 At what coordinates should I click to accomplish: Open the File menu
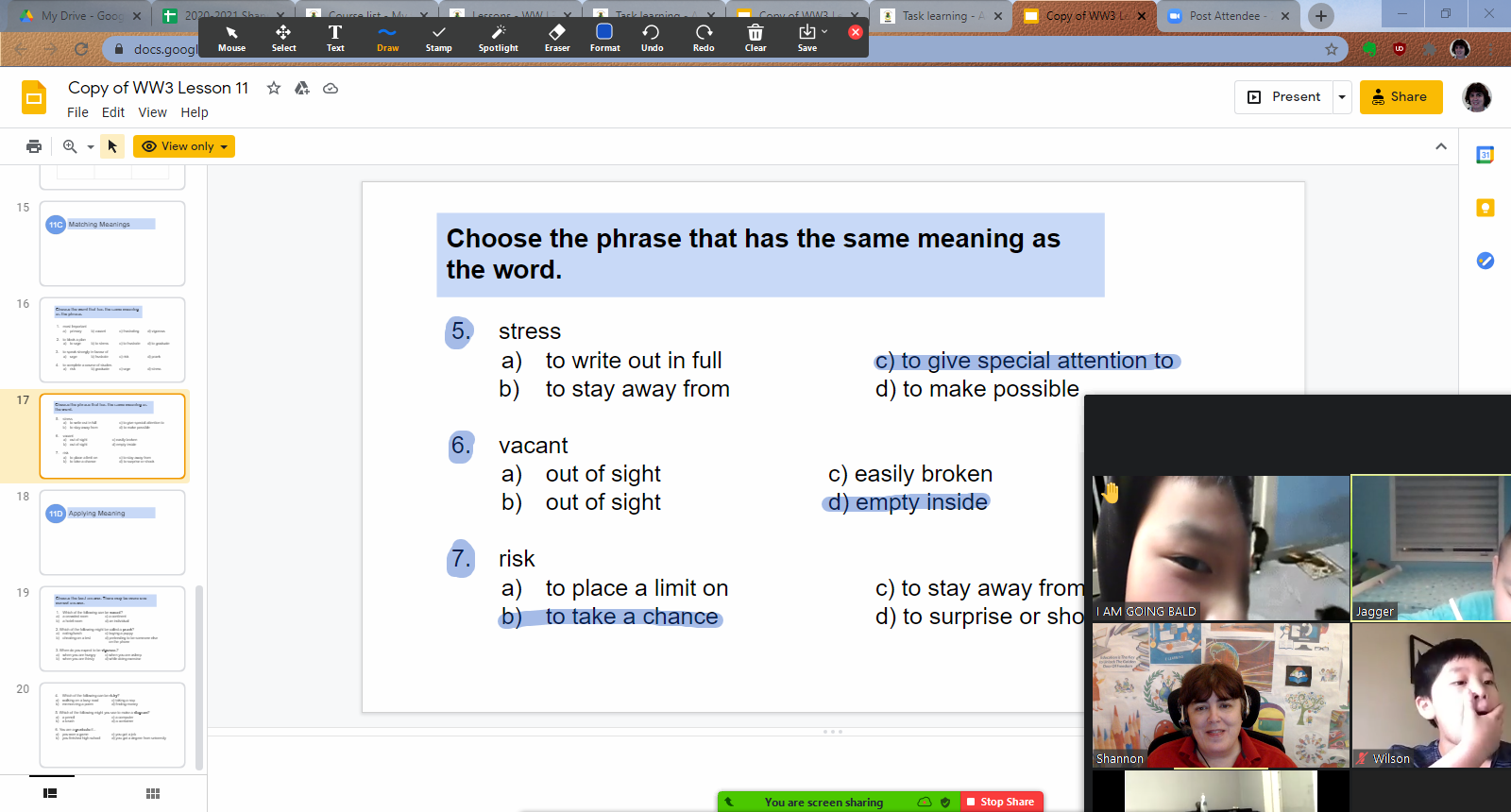(x=77, y=112)
